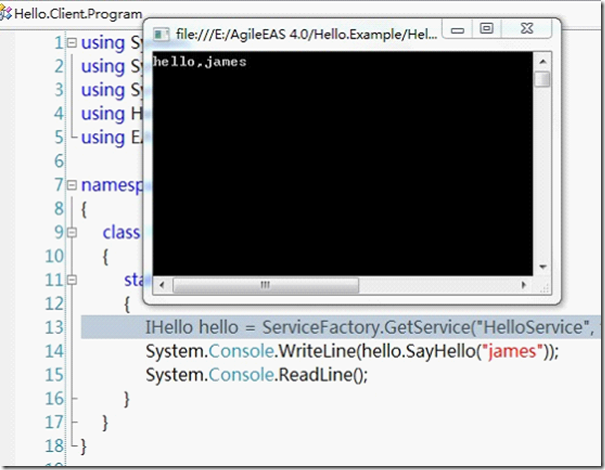Screen dimensions: 605x470
Task: Click the closing brace on line 16
Action: (x=126, y=399)
